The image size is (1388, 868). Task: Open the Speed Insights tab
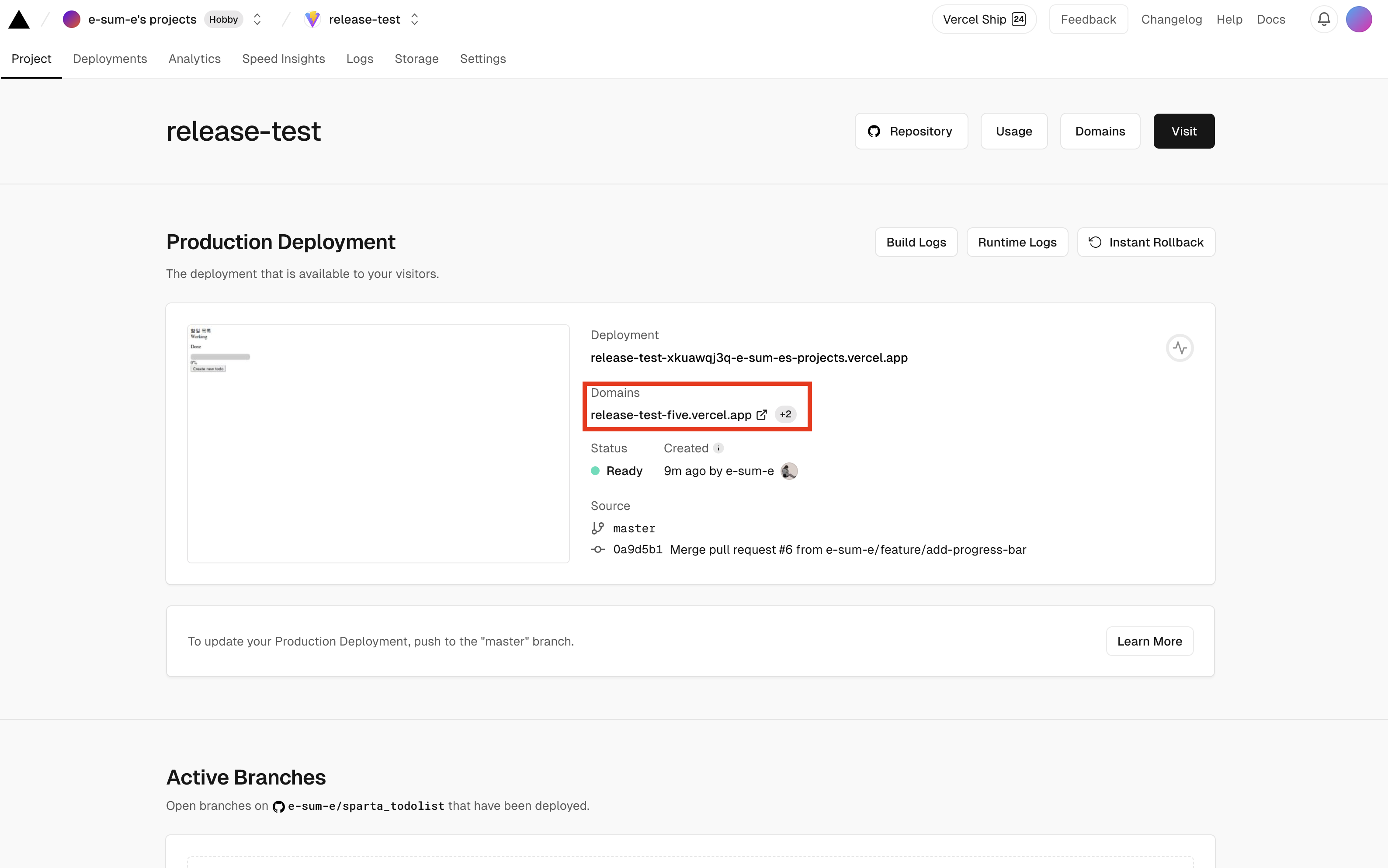click(x=283, y=59)
